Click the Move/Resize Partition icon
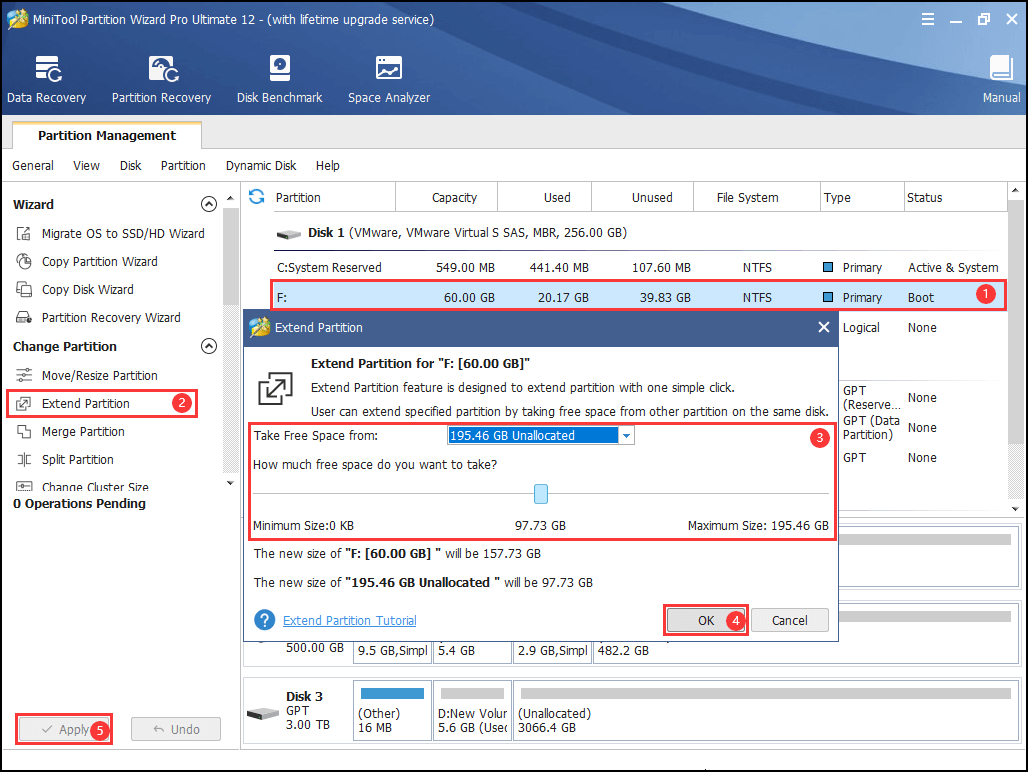1028x772 pixels. [24, 376]
